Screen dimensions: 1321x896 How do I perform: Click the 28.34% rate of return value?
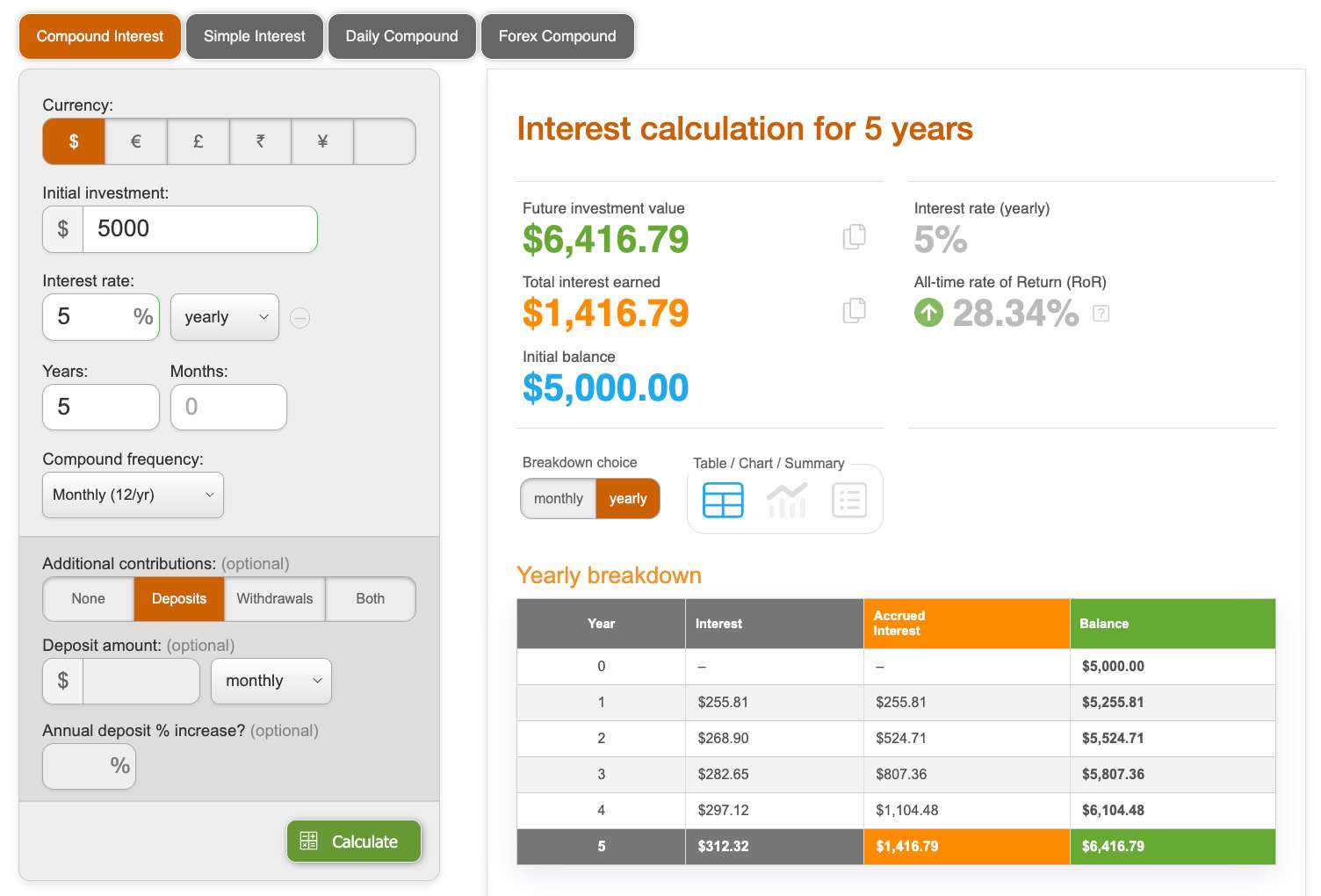point(1015,314)
